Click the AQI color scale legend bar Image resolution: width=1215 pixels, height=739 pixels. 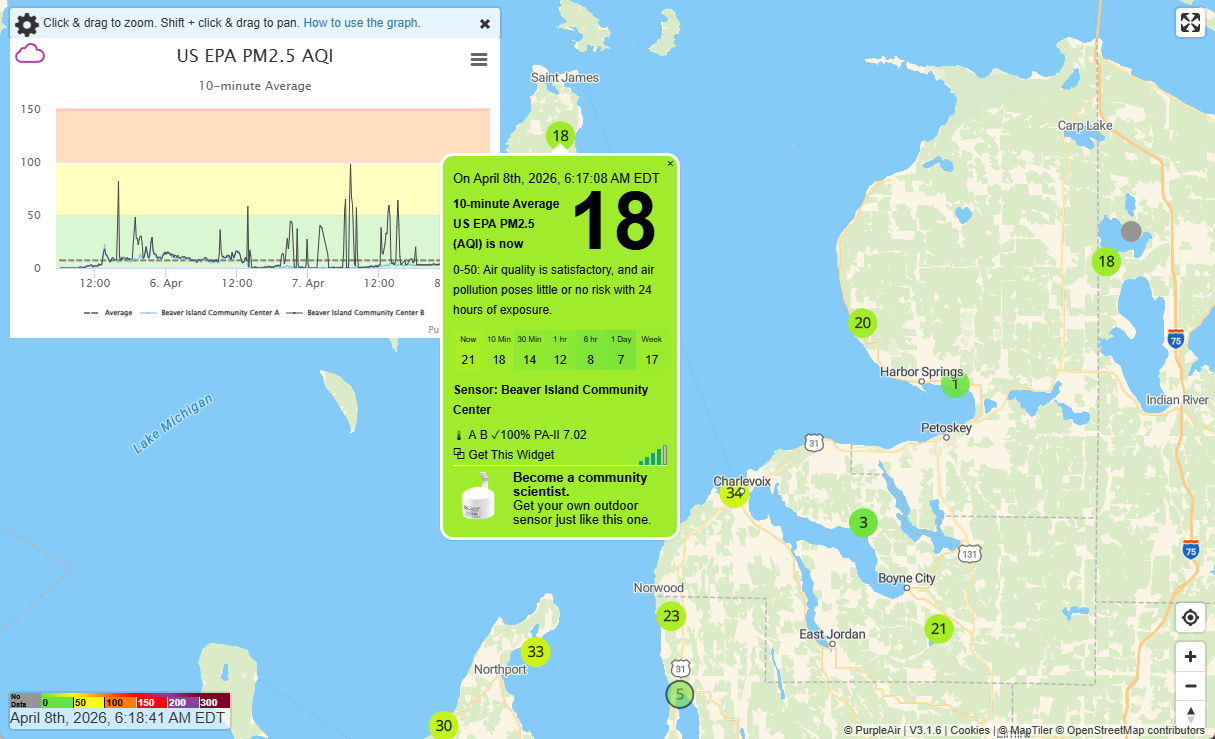[x=119, y=701]
